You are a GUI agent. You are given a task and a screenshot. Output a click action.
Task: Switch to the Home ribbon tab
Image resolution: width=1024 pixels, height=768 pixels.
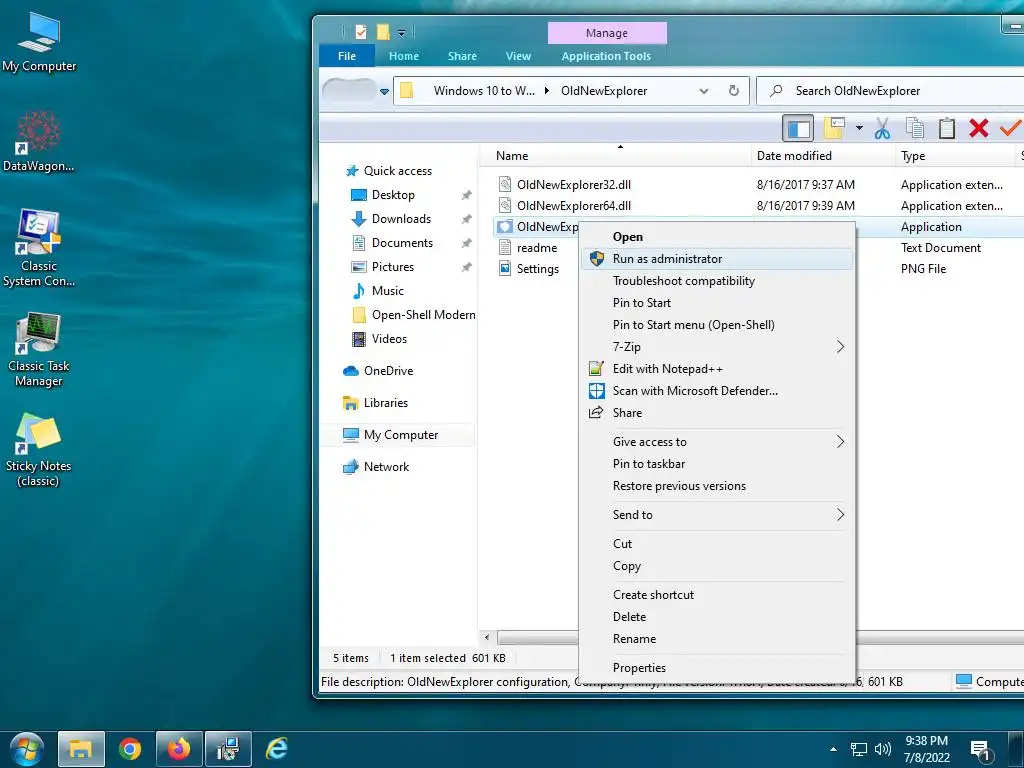pos(404,56)
